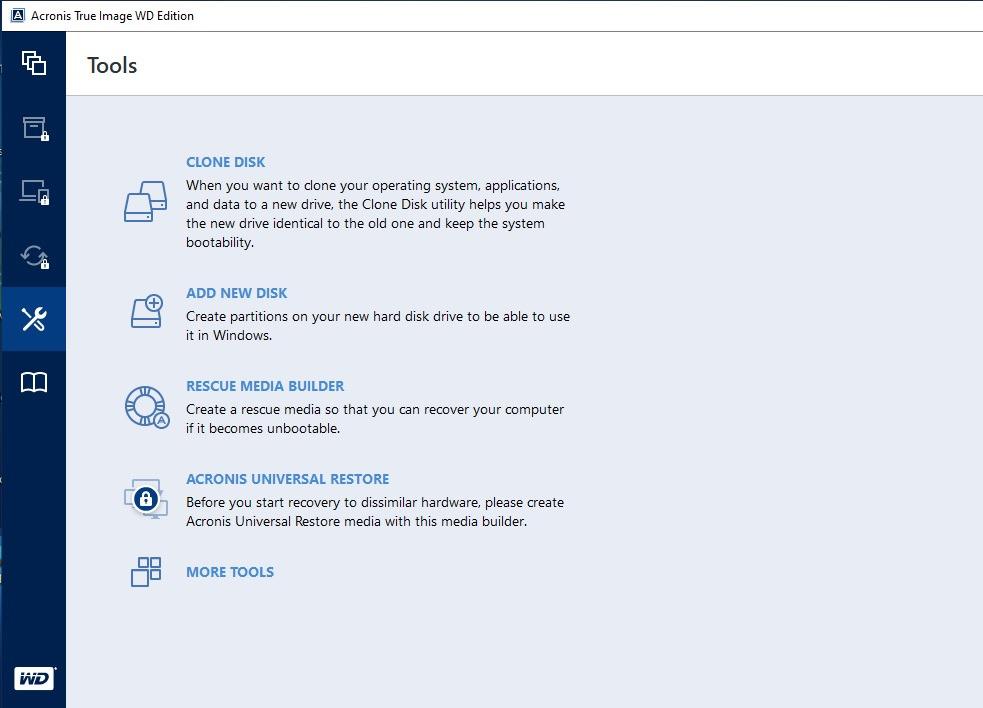
Task: Click the Rescue Media Builder lifebuoy icon
Action: pyautogui.click(x=147, y=407)
